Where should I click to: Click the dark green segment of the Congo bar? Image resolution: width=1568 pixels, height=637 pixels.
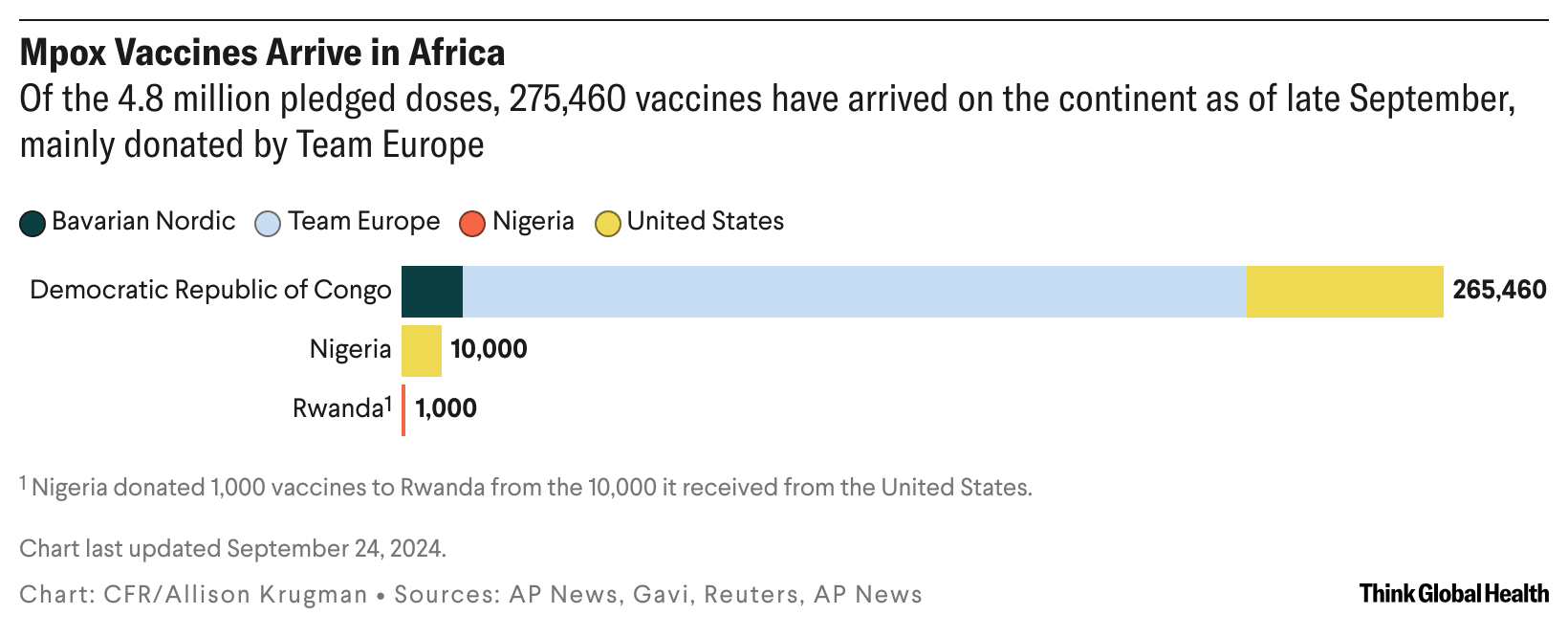(x=432, y=292)
